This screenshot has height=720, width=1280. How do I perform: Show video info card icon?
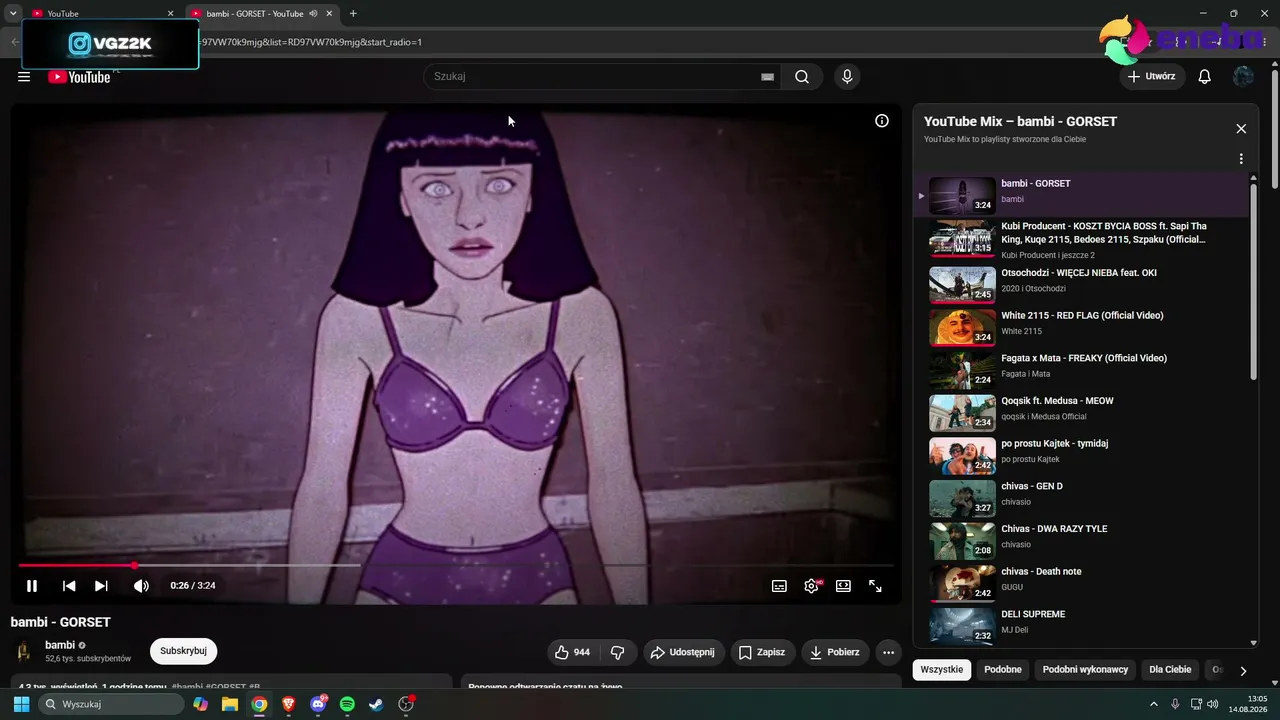pyautogui.click(x=882, y=121)
